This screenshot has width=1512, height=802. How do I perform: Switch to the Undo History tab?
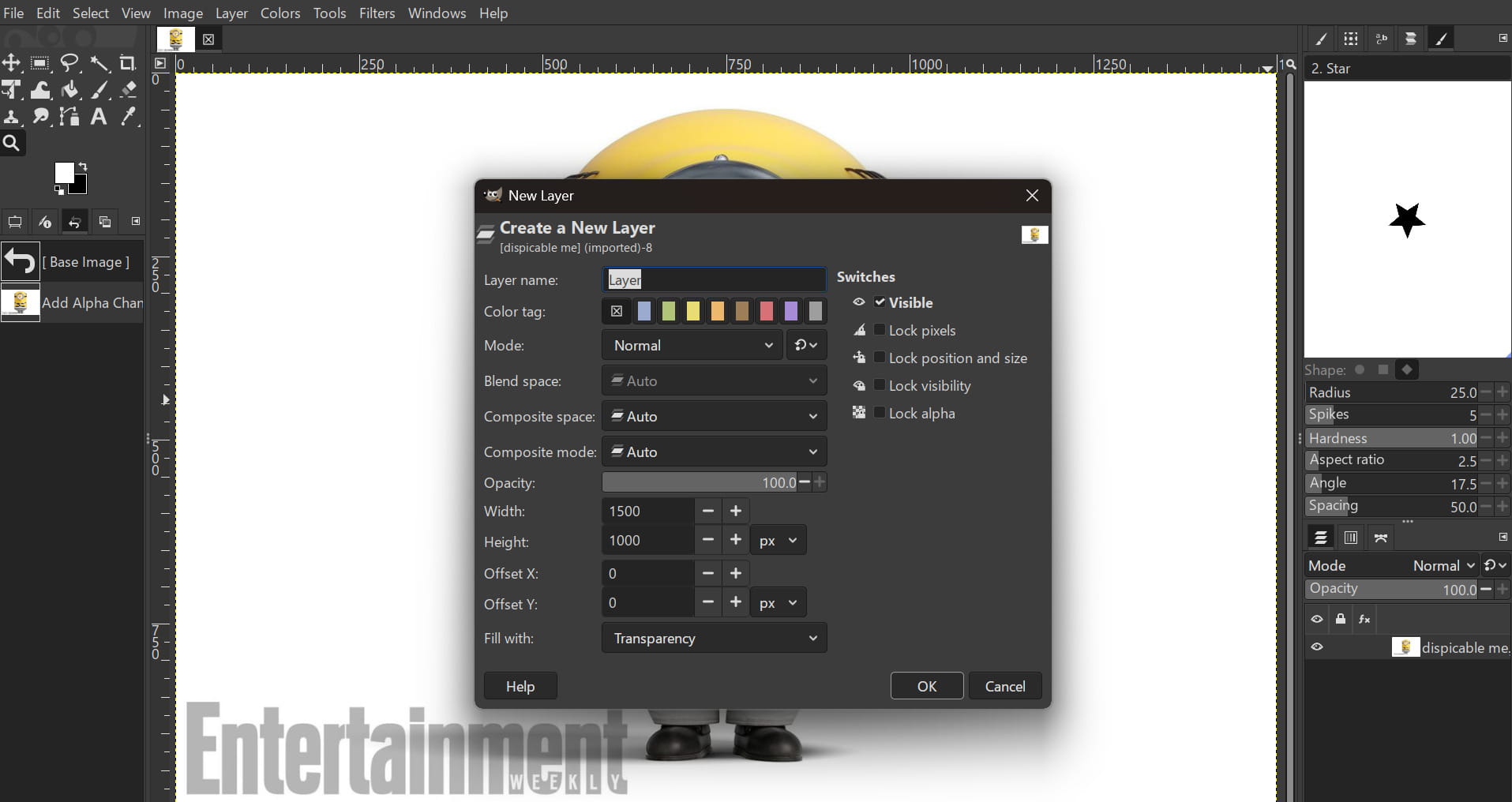pyautogui.click(x=74, y=222)
